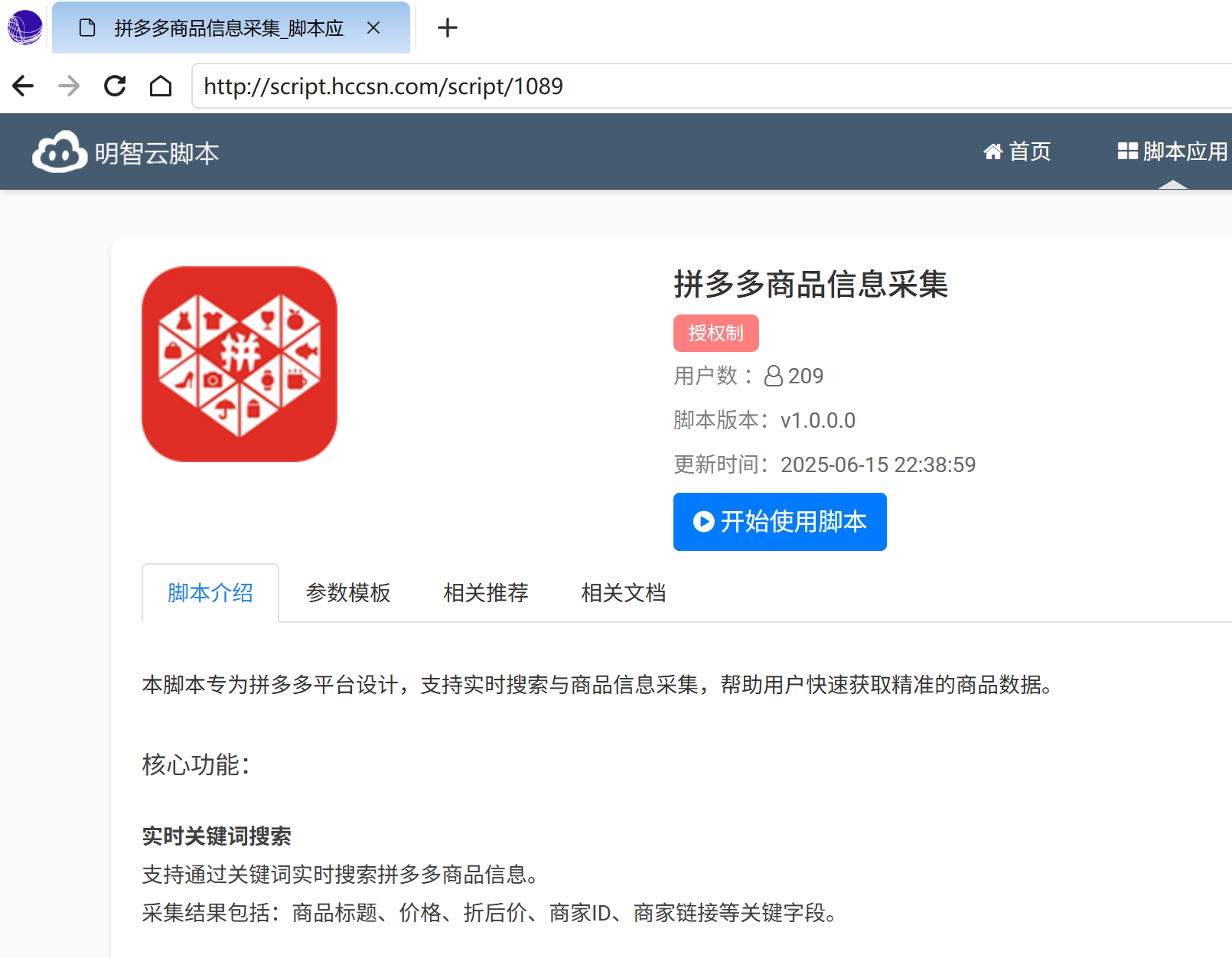
Task: Click the 实时关键词搜索 bold heading
Action: [217, 836]
